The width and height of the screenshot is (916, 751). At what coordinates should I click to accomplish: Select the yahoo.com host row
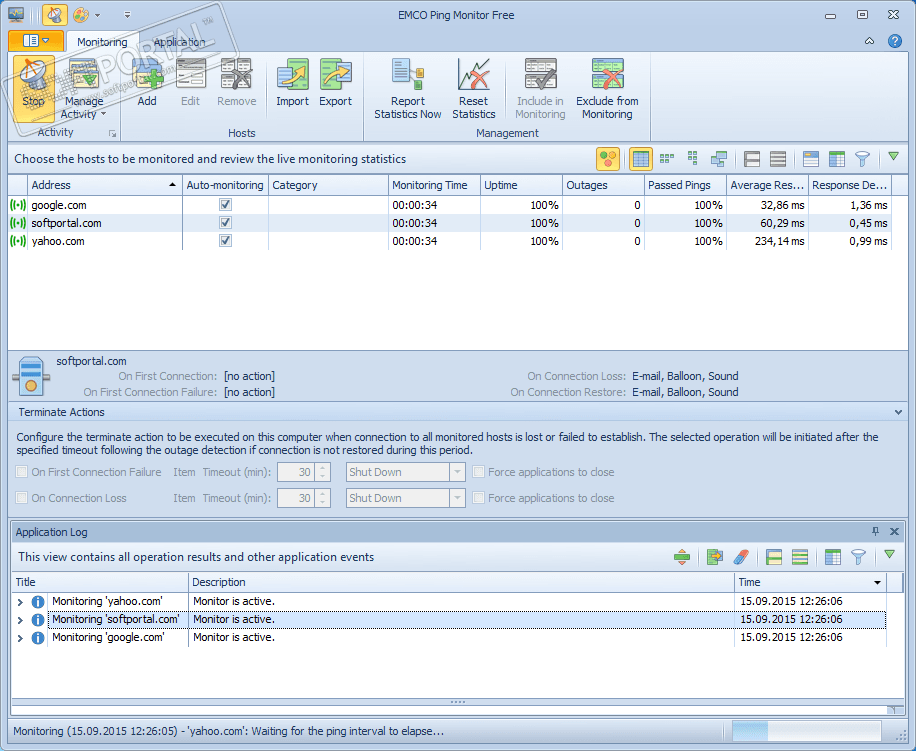click(450, 241)
